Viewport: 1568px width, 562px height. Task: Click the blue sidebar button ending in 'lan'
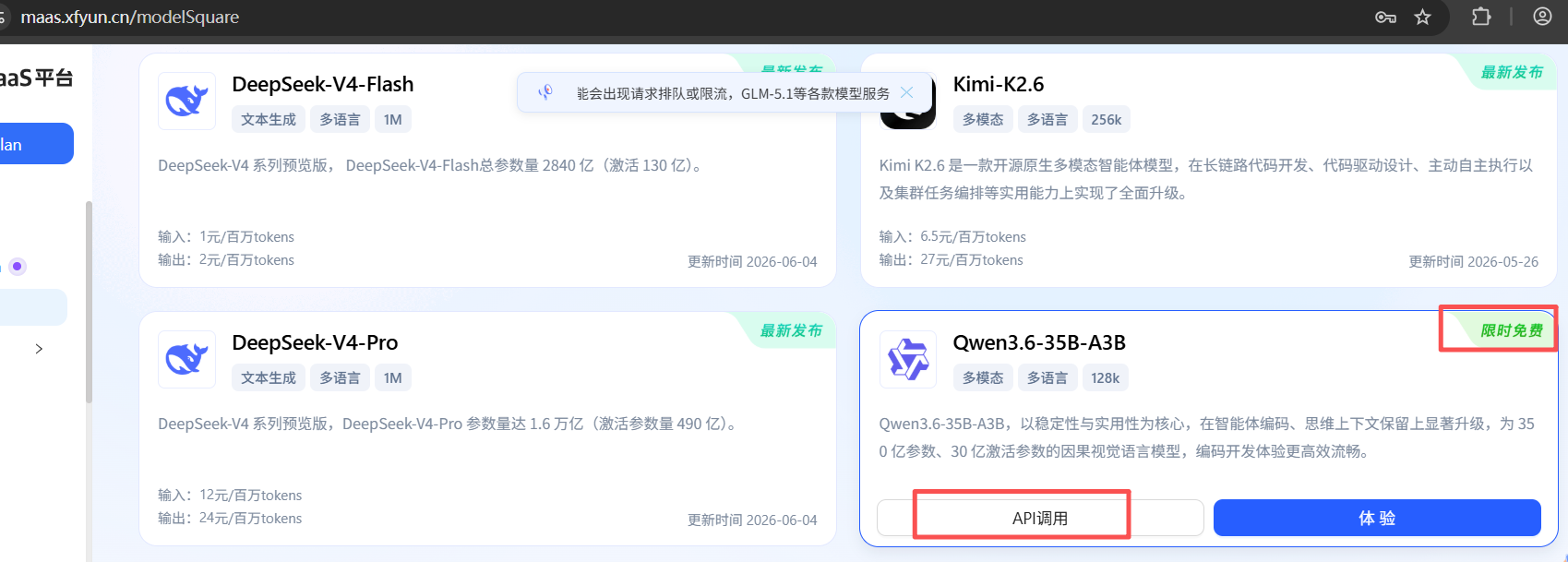coord(36,144)
